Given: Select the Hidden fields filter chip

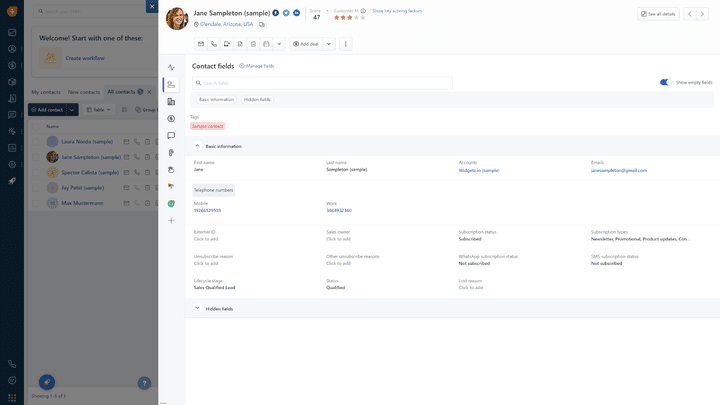Looking at the screenshot, I should (257, 100).
